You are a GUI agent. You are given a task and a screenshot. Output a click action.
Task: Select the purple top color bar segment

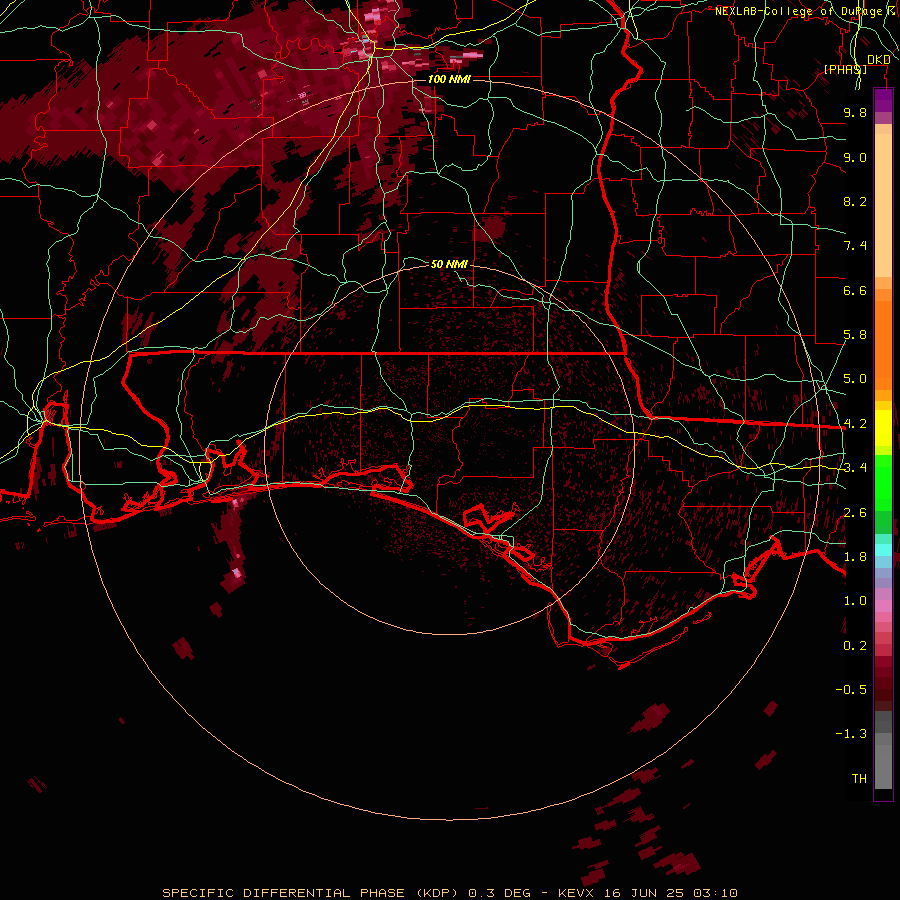[883, 100]
